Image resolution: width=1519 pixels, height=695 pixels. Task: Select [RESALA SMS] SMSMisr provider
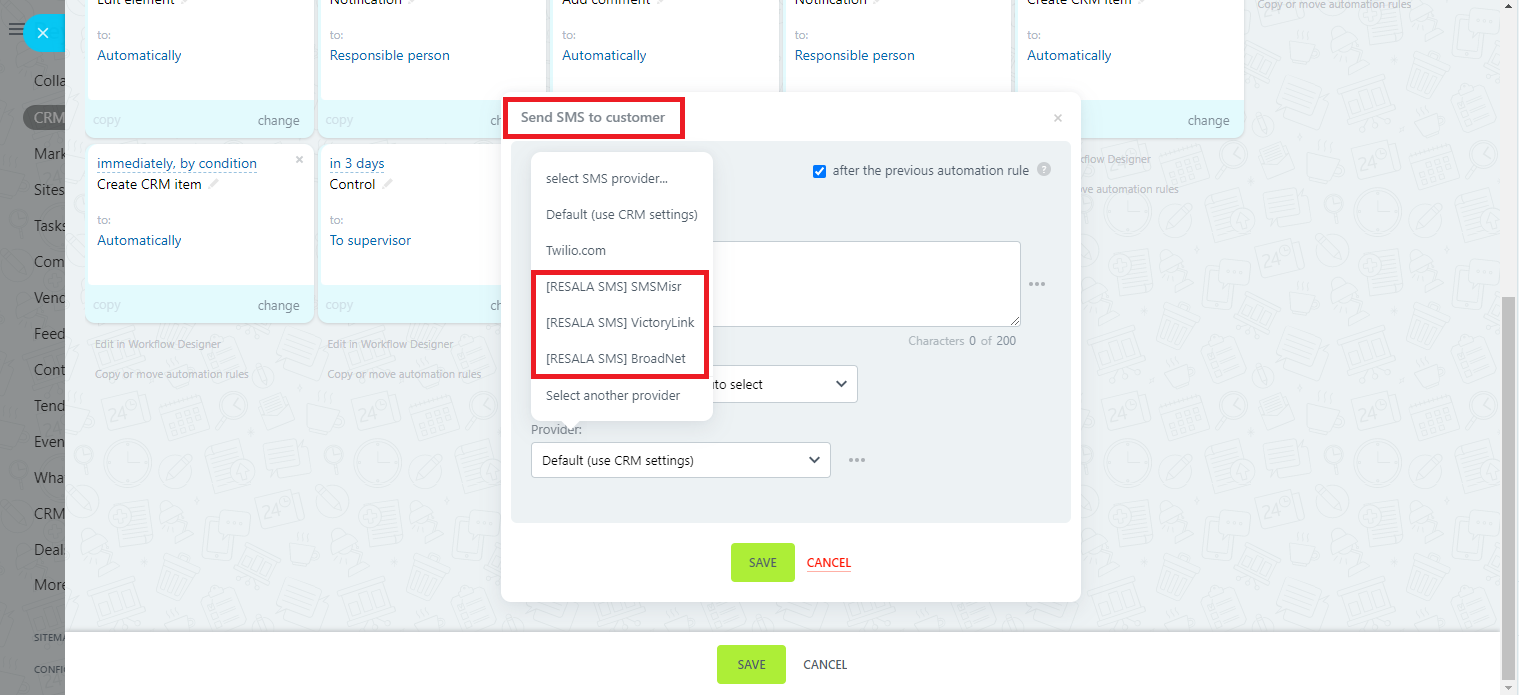[613, 286]
